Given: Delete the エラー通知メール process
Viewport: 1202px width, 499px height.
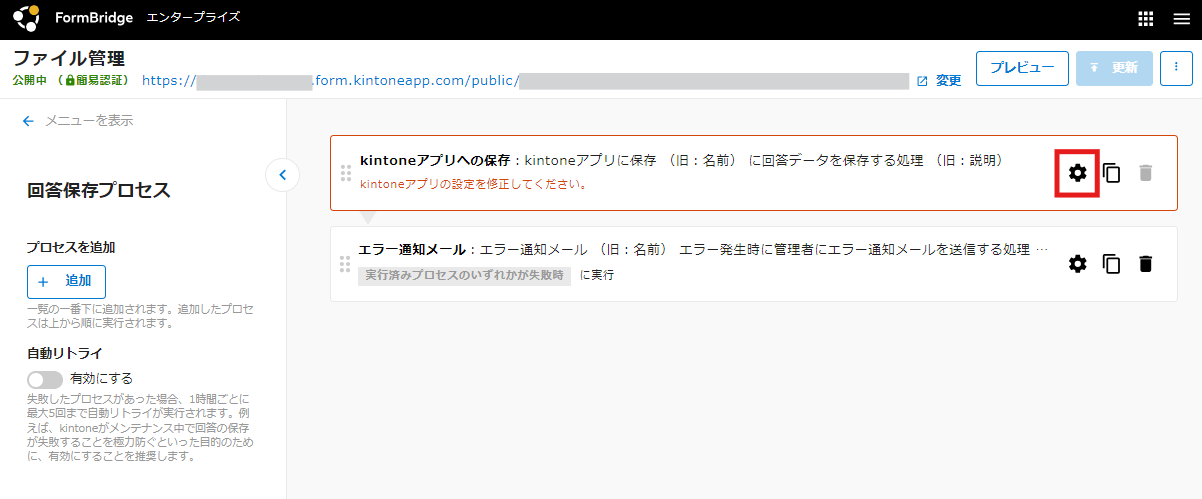Looking at the screenshot, I should 1146,264.
